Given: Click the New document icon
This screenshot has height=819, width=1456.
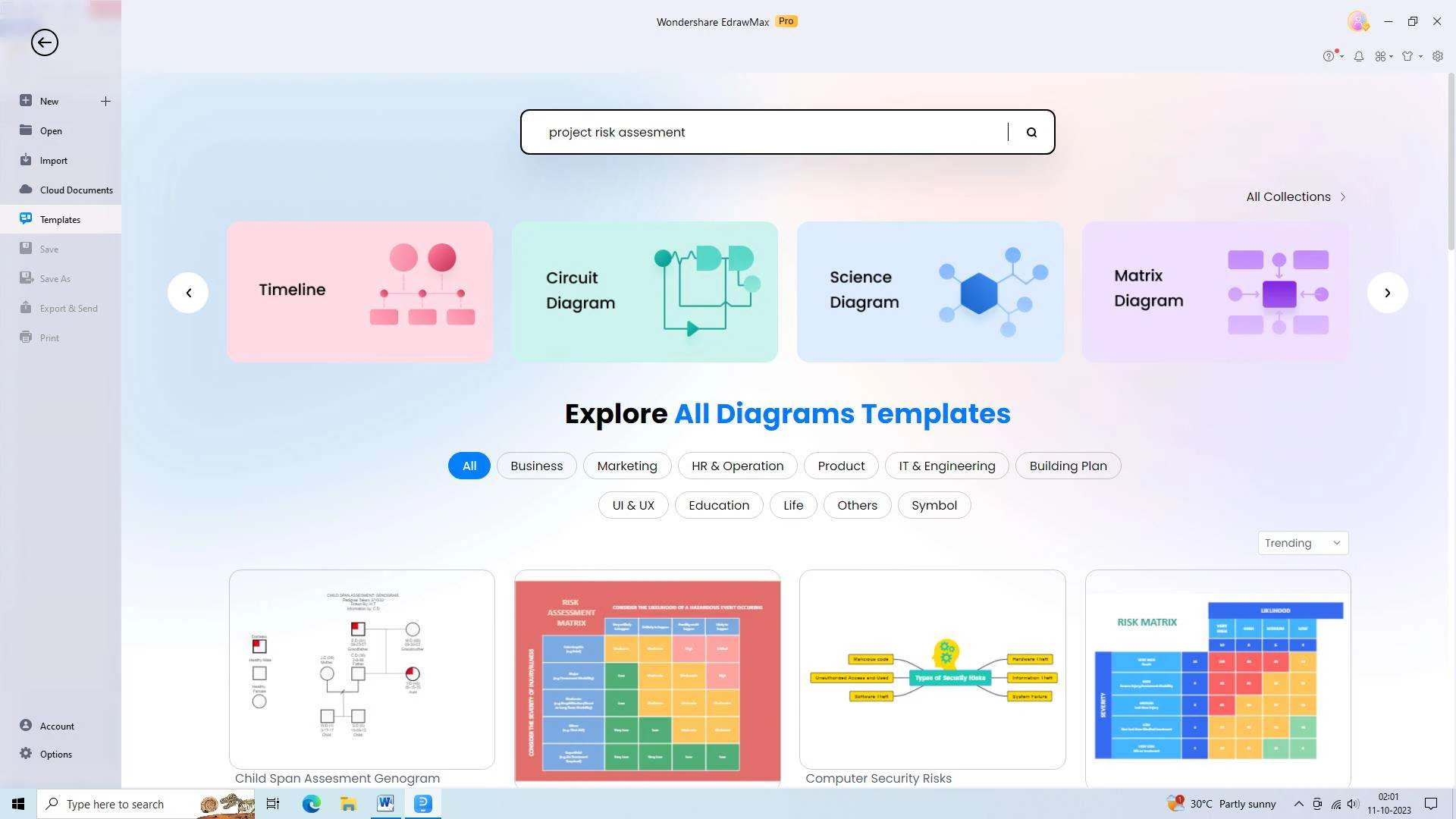Looking at the screenshot, I should point(105,100).
